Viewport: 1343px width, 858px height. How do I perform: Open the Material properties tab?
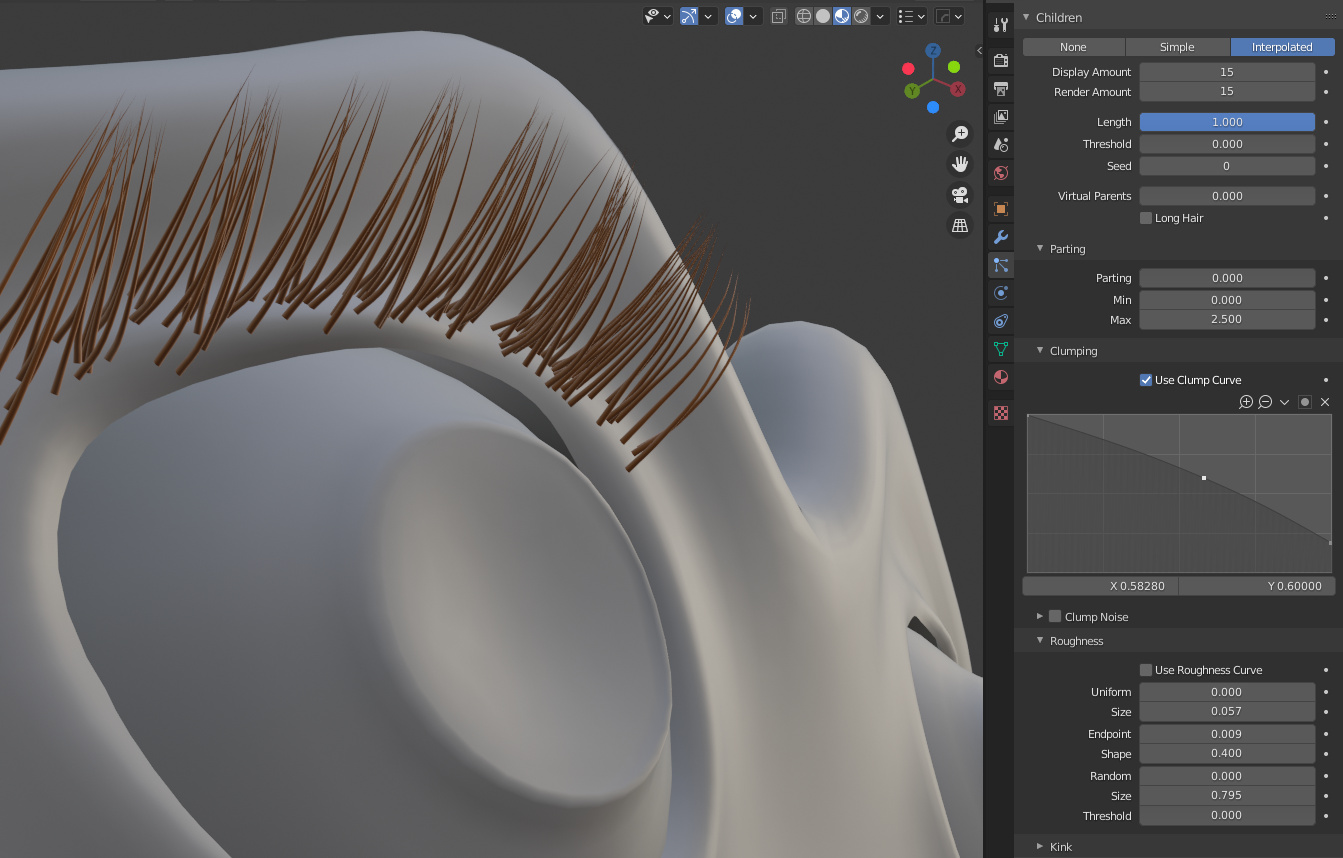1000,377
